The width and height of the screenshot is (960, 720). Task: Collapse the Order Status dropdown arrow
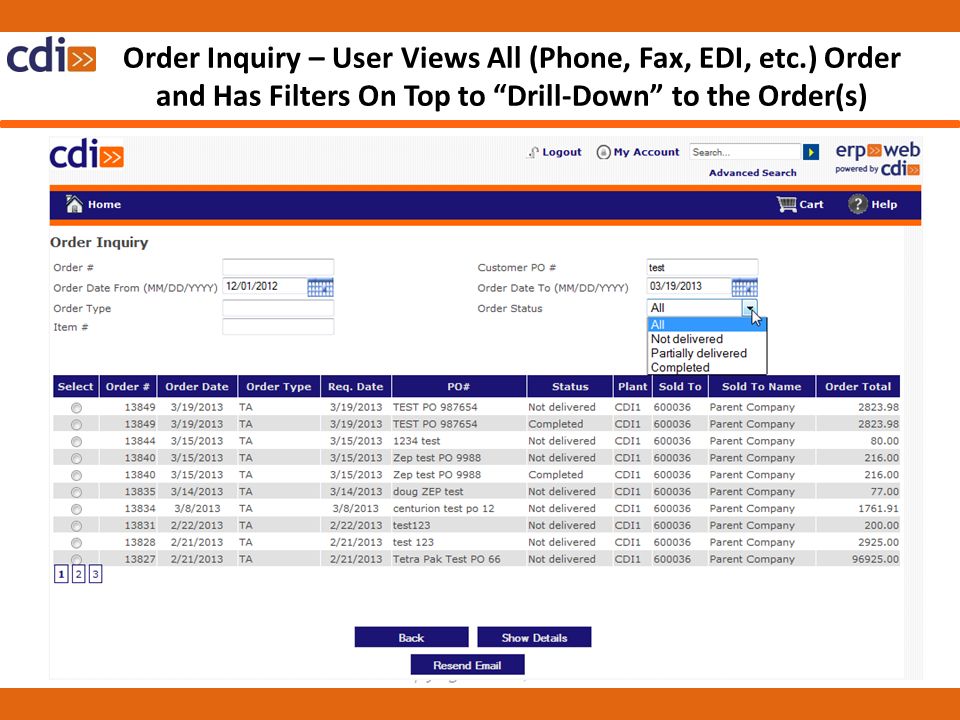click(x=750, y=308)
